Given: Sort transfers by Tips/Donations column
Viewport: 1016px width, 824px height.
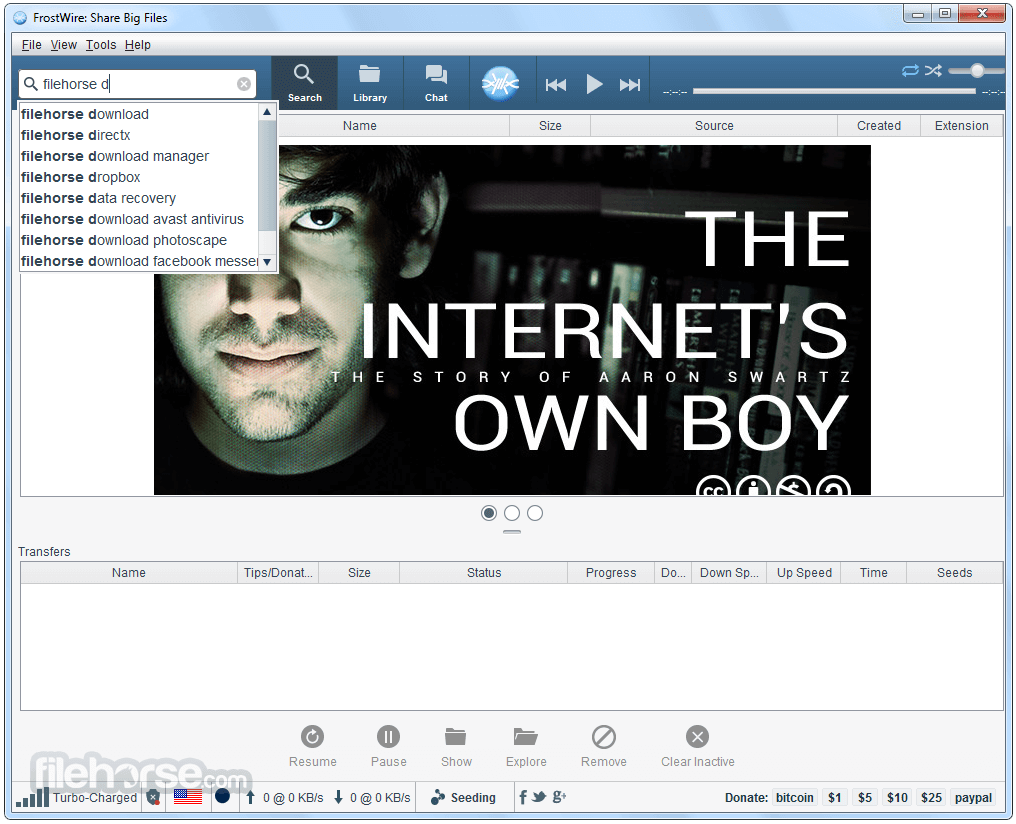Looking at the screenshot, I should pyautogui.click(x=278, y=573).
